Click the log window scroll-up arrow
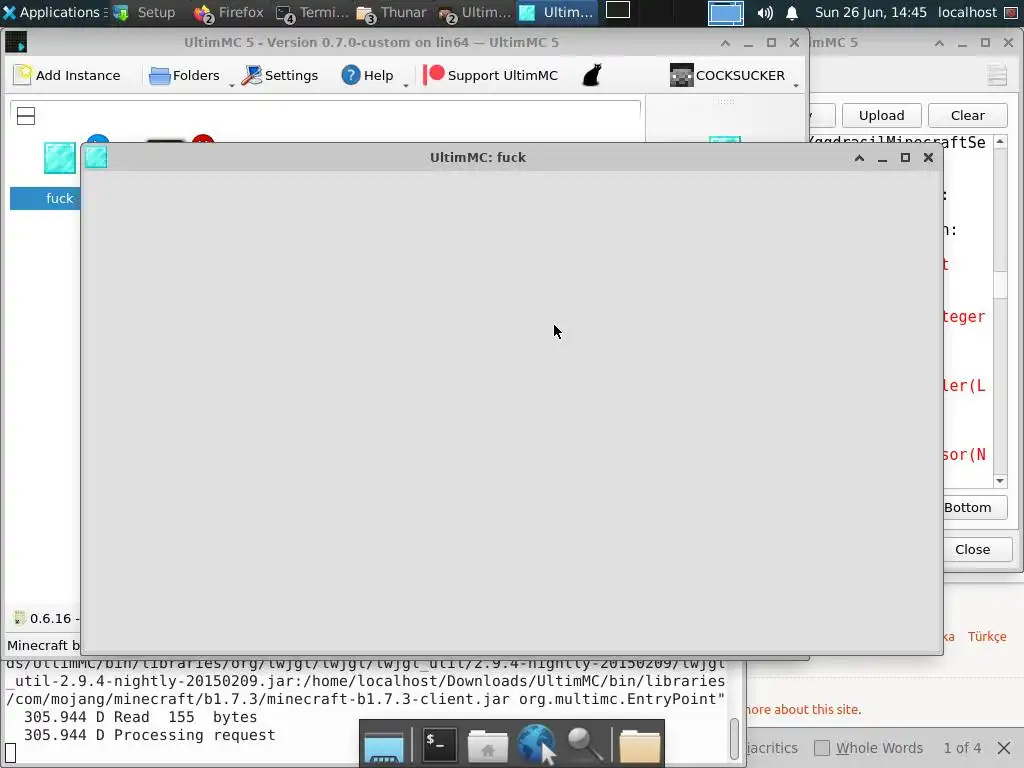 (1000, 142)
